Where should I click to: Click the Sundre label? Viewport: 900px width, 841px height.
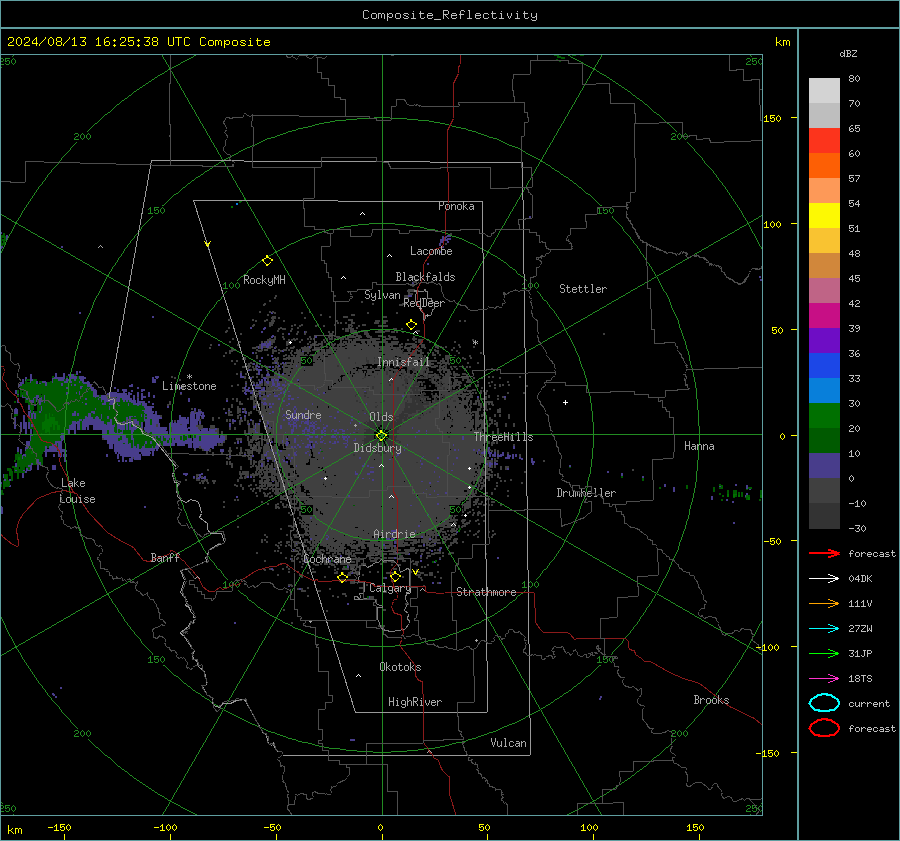pyautogui.click(x=303, y=414)
